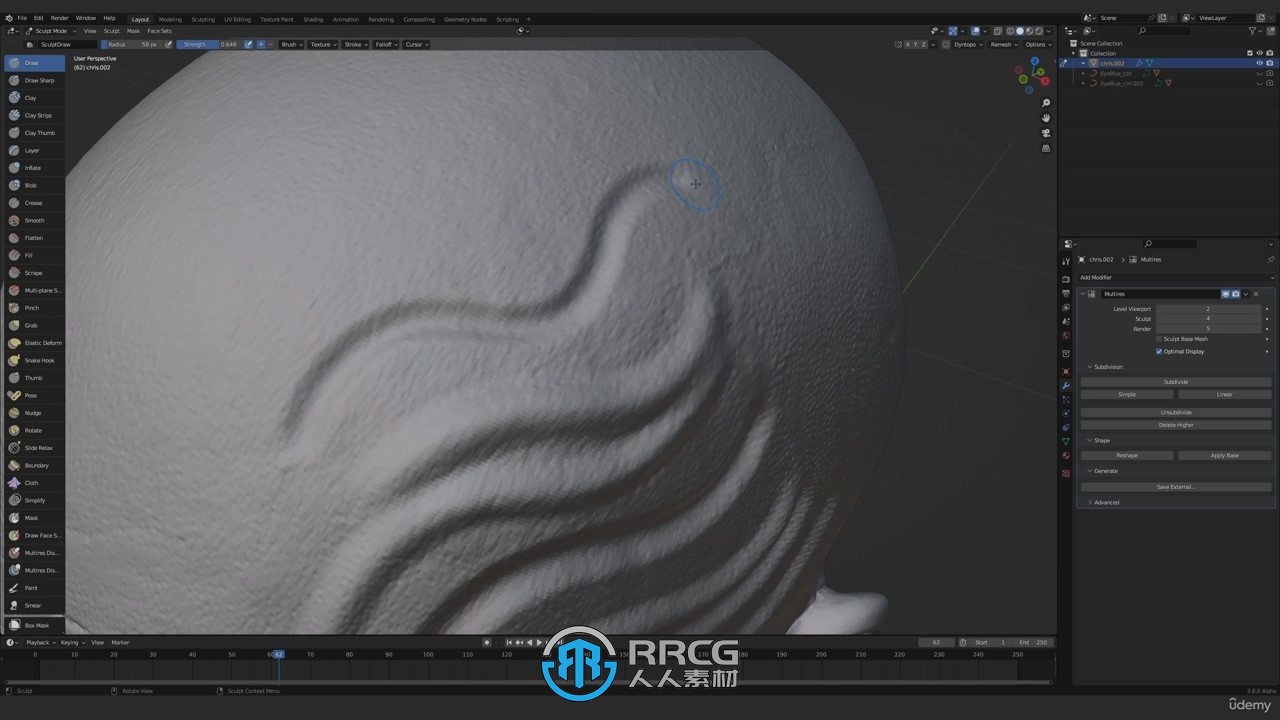Click the Save External button
Screen dimensions: 1280x720
[x=1176, y=487]
